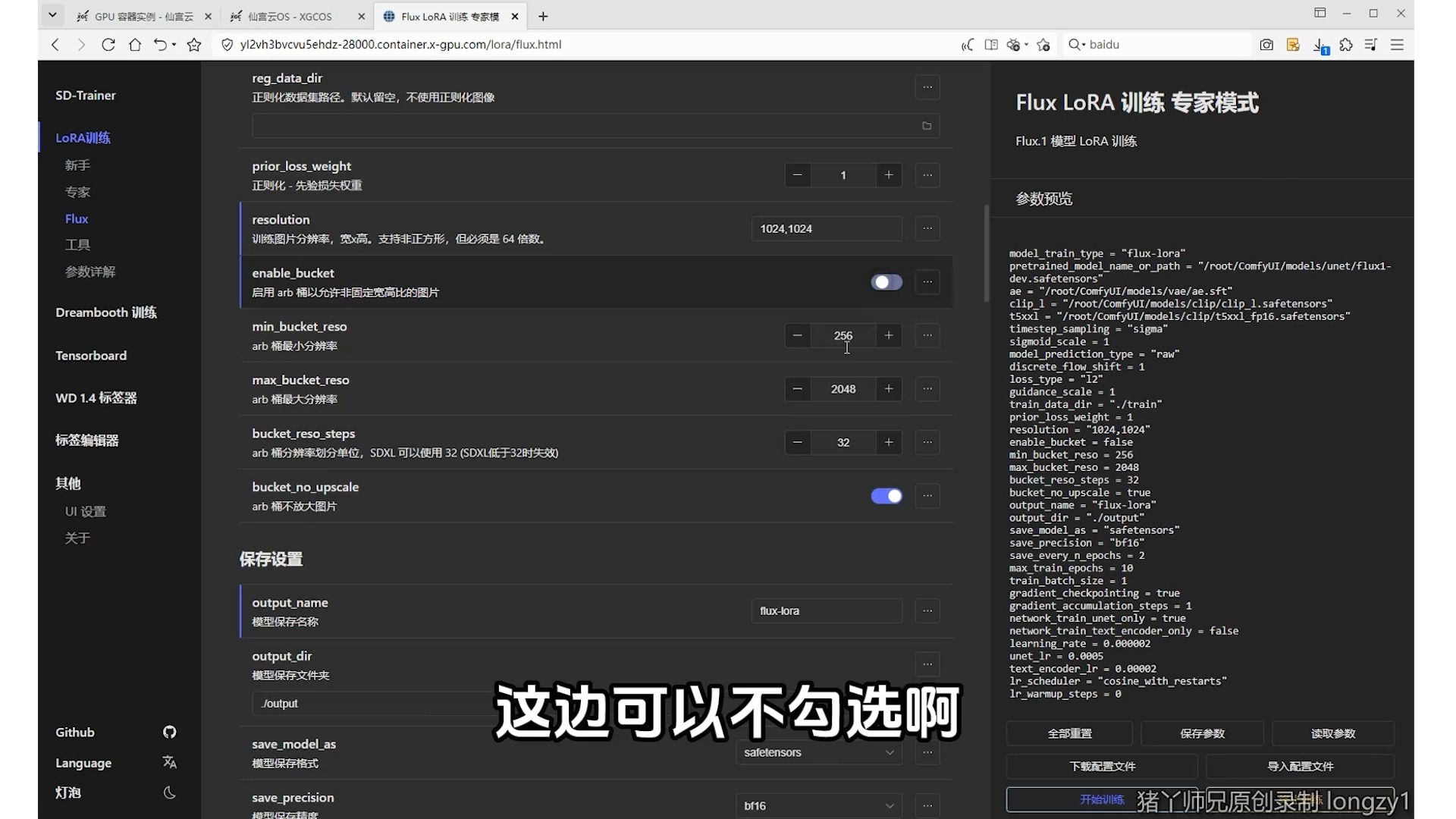Click the browser back arrow

(x=55, y=45)
